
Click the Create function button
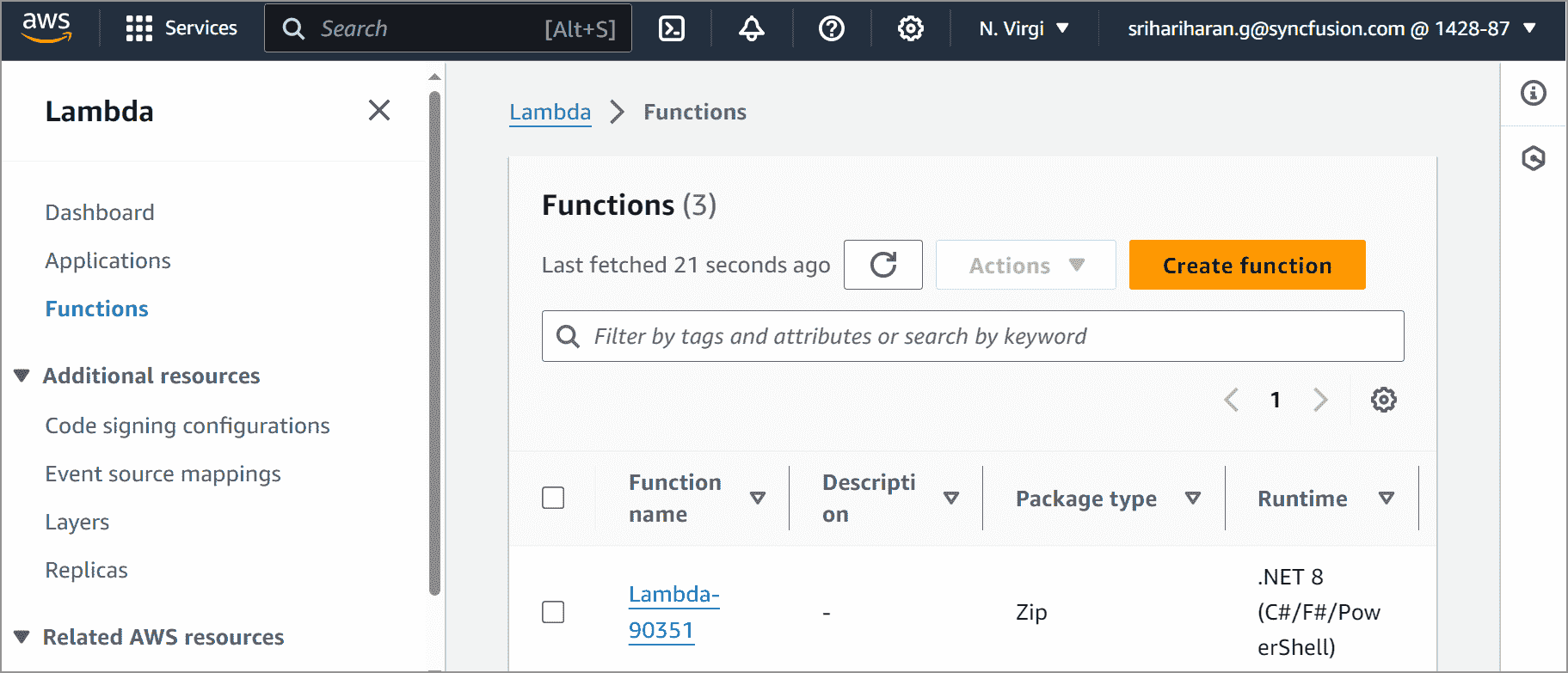coord(1247,265)
